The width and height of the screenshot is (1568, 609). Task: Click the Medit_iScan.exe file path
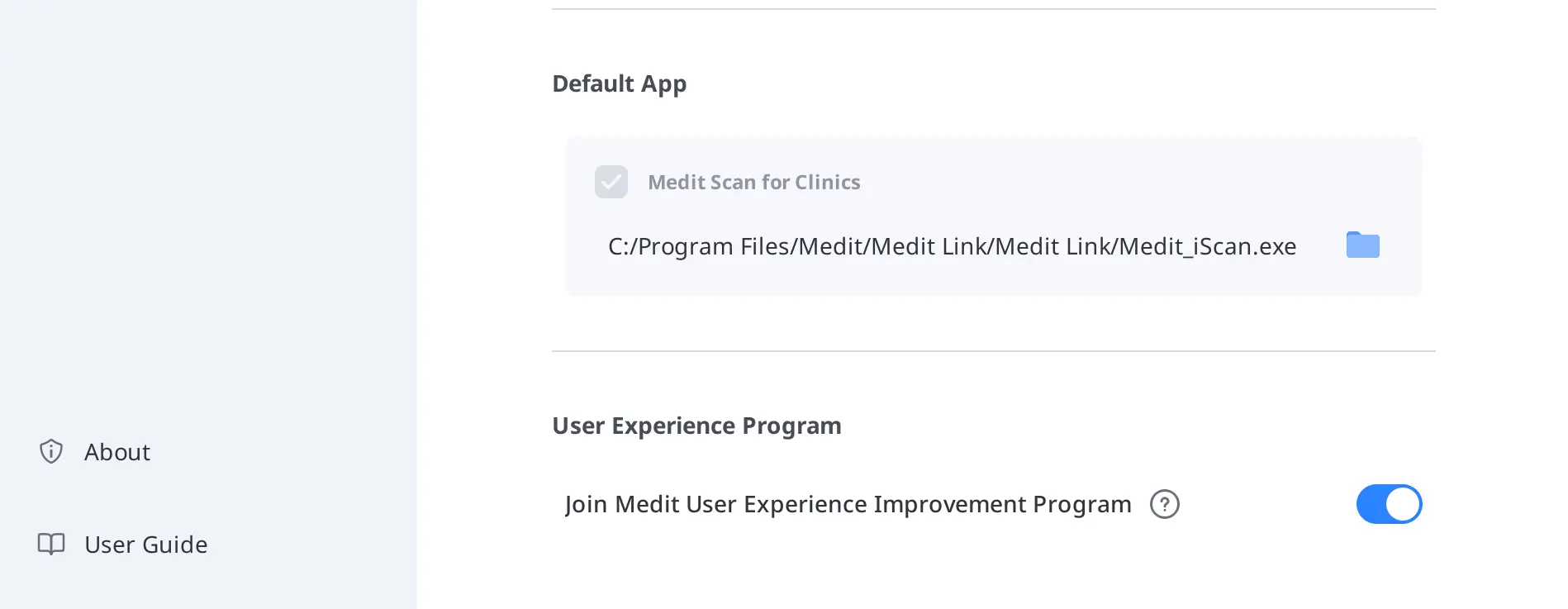(951, 245)
